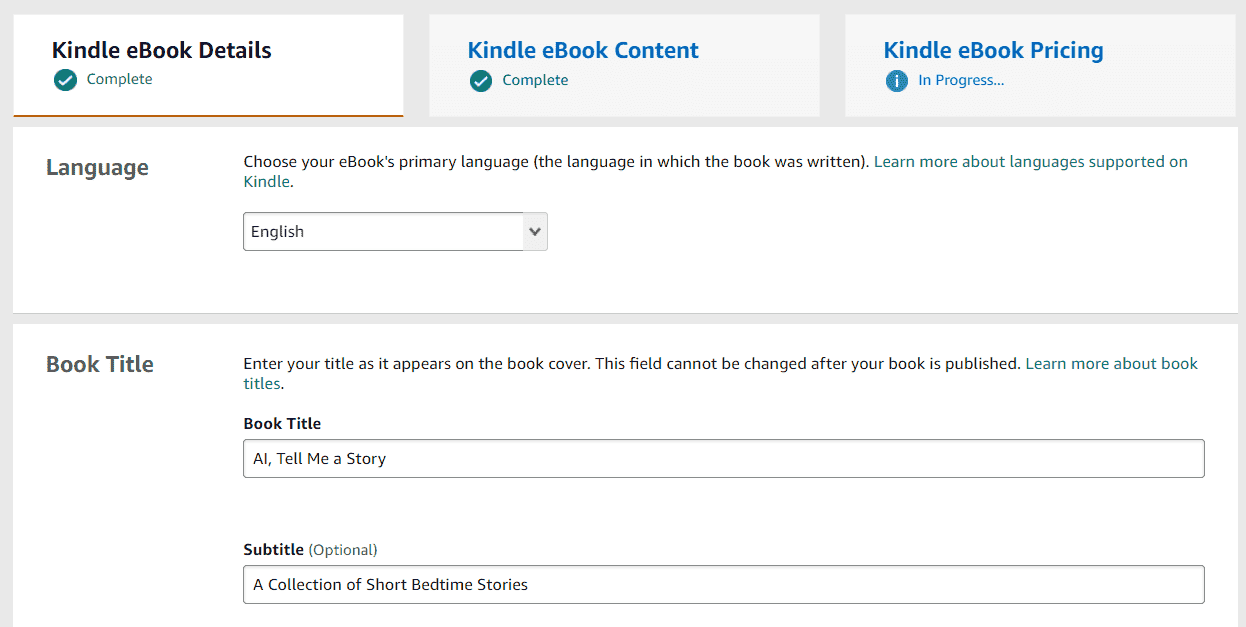
Task: Focus the Book Title field containing 'AI, Tell Me a Story'
Action: 724,458
